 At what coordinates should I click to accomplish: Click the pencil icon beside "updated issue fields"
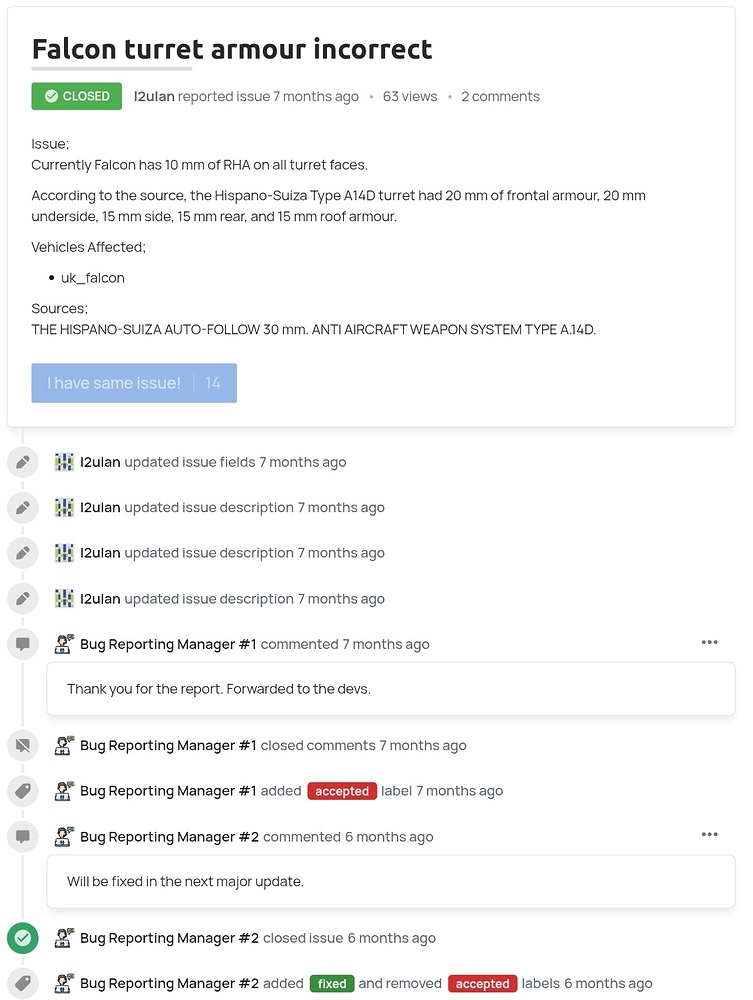click(x=22, y=462)
